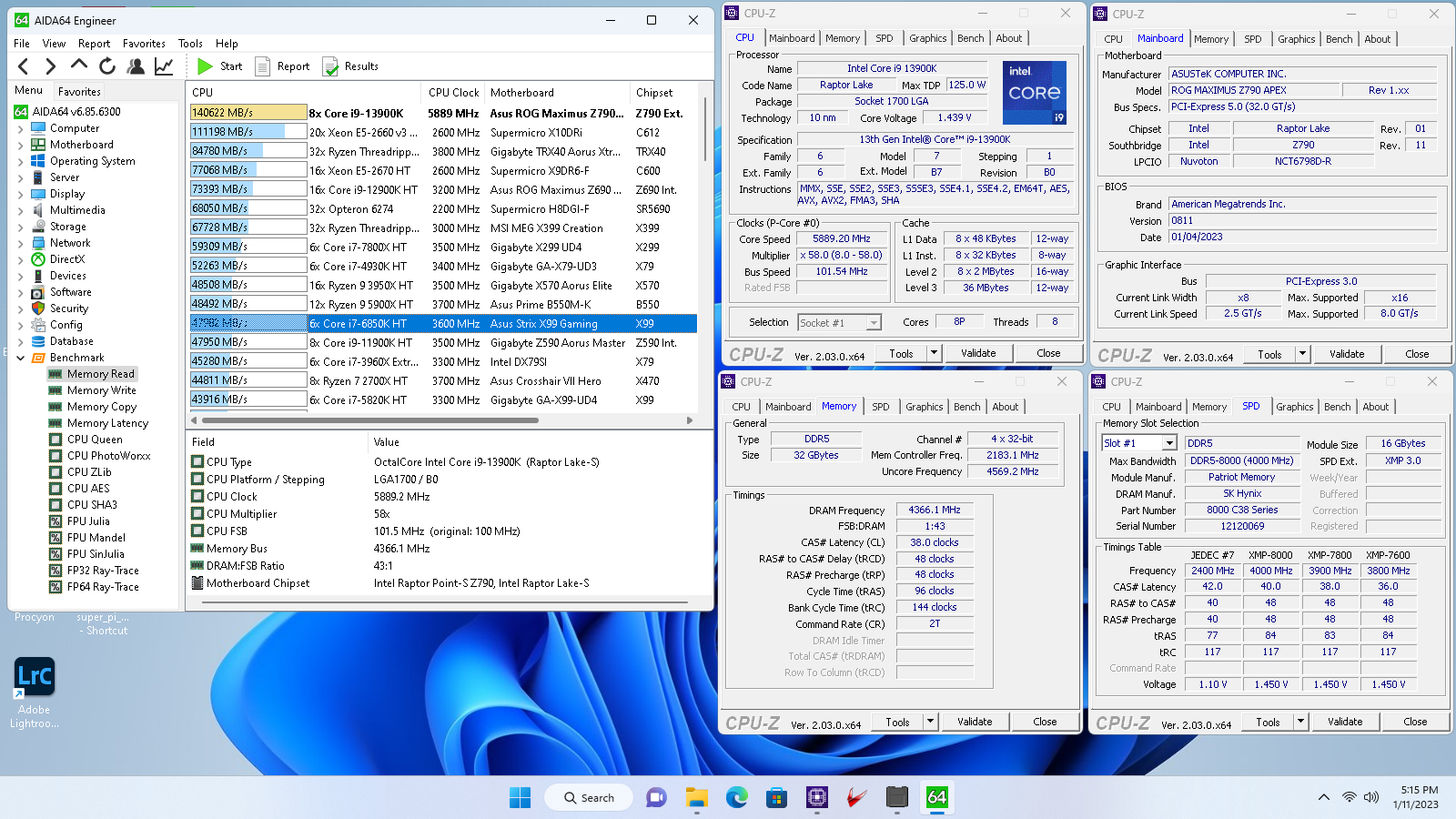Select the Memory Copy benchmark
This screenshot has width=1456, height=819.
[101, 407]
